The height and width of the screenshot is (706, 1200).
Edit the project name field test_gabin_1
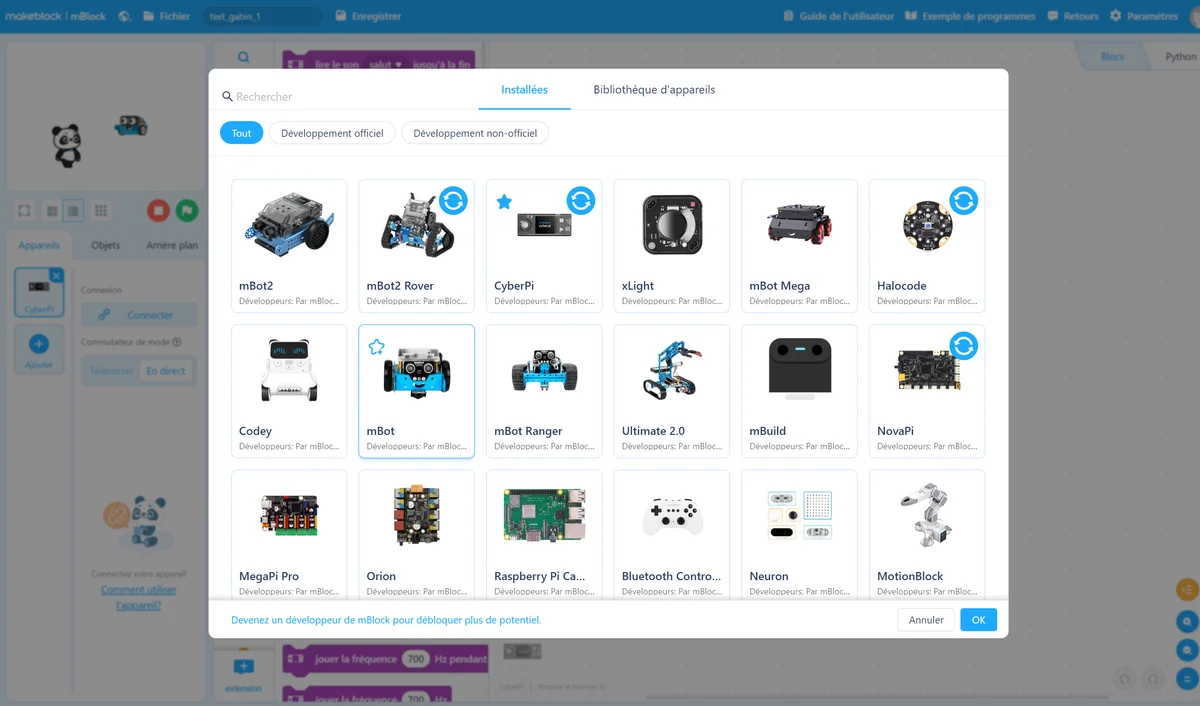click(262, 16)
